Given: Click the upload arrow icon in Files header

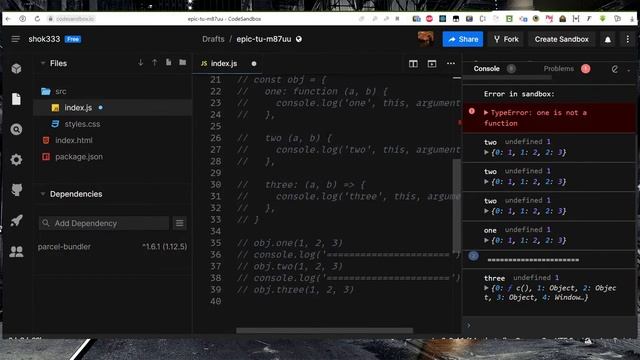Looking at the screenshot, I should pyautogui.click(x=154, y=63).
